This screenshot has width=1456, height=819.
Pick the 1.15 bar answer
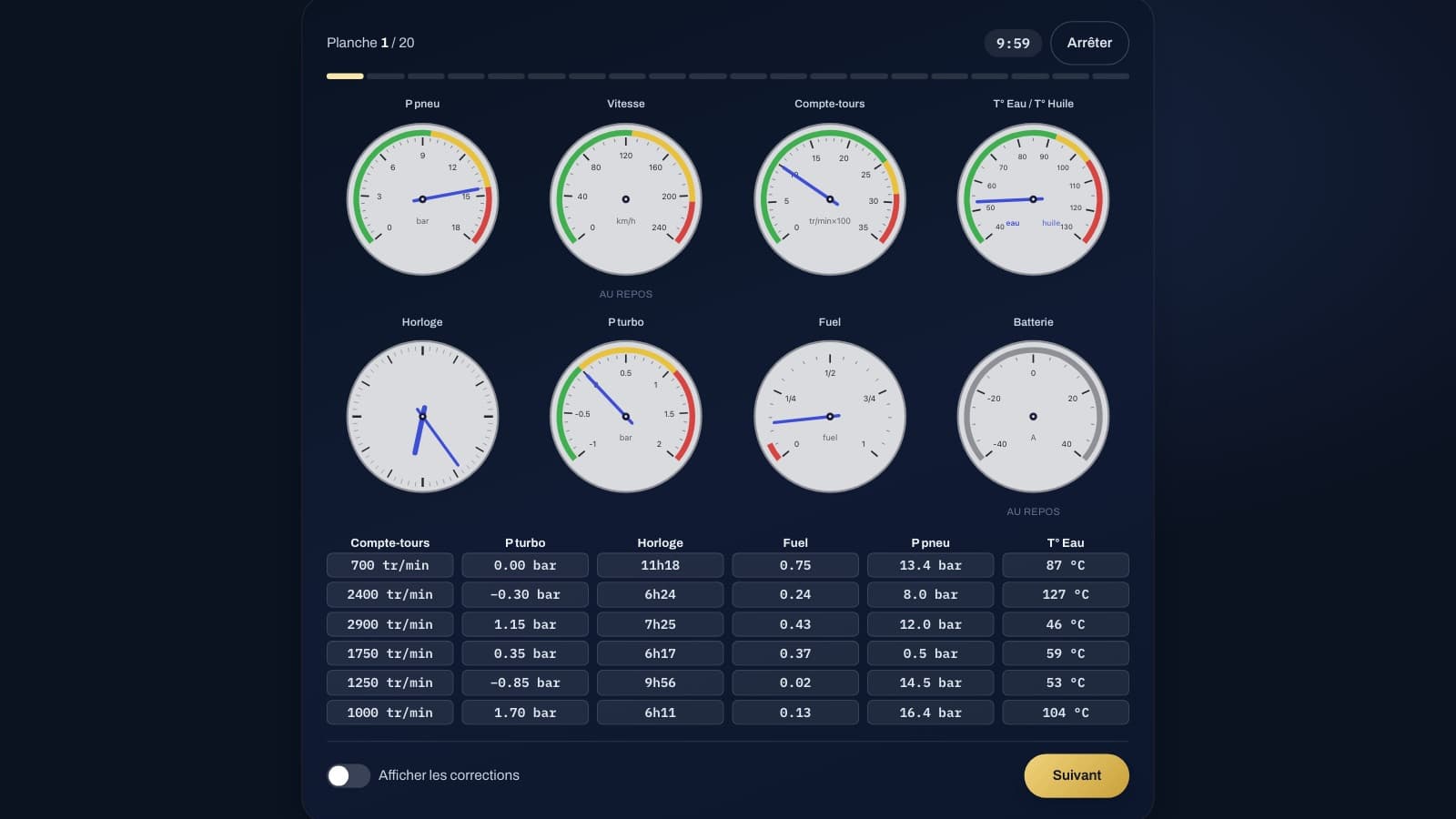[525, 624]
